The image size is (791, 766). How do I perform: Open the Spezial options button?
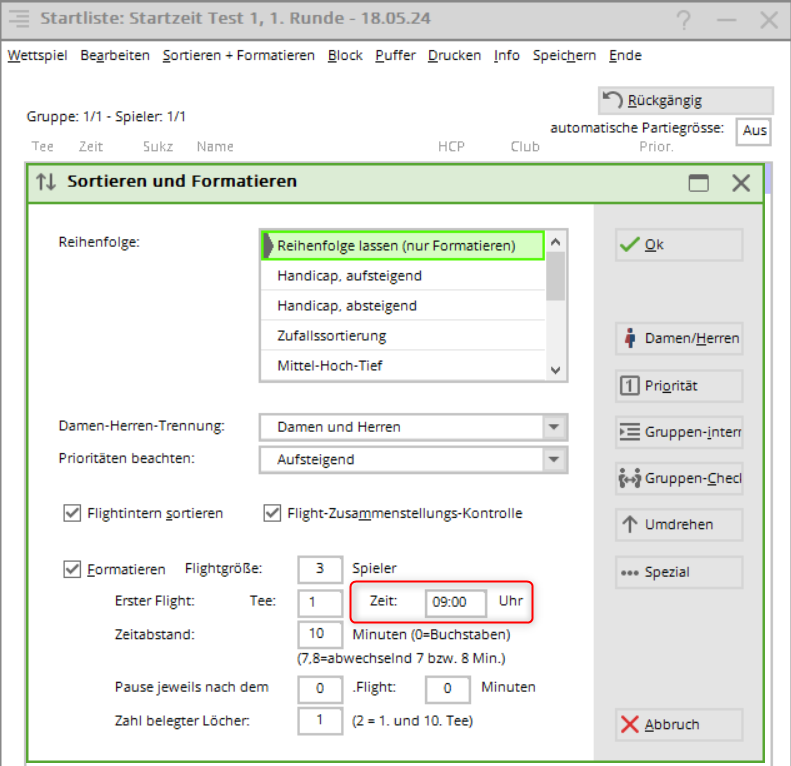(679, 572)
